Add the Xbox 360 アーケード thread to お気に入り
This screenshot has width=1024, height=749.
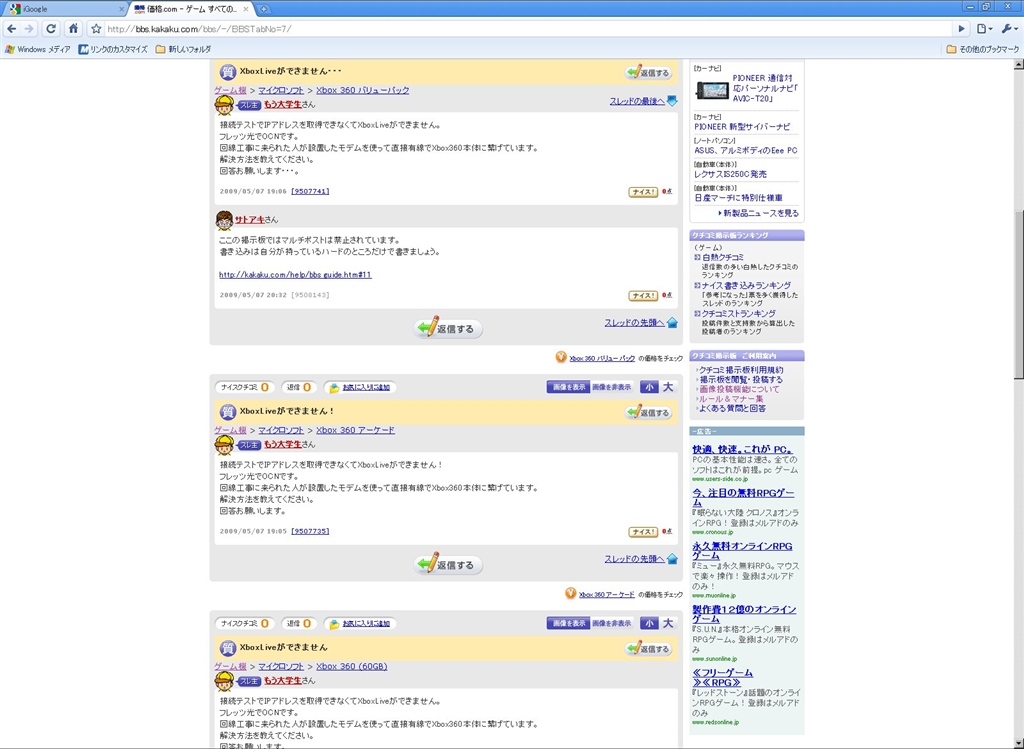coord(360,387)
